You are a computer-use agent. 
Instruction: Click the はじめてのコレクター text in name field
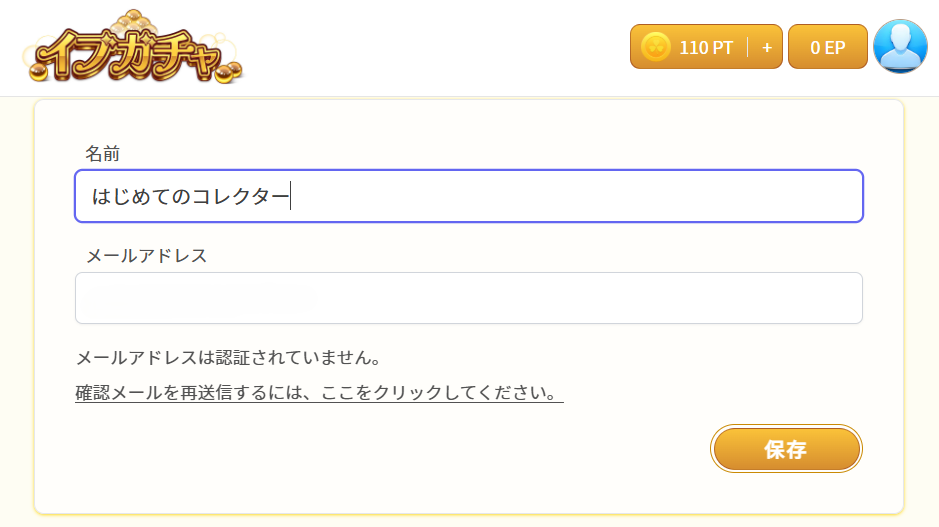190,197
